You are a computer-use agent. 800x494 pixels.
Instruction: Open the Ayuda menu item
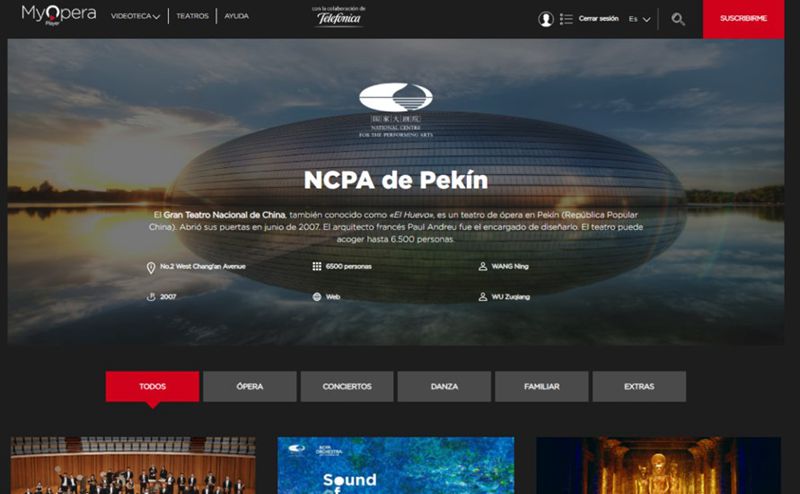pyautogui.click(x=237, y=16)
